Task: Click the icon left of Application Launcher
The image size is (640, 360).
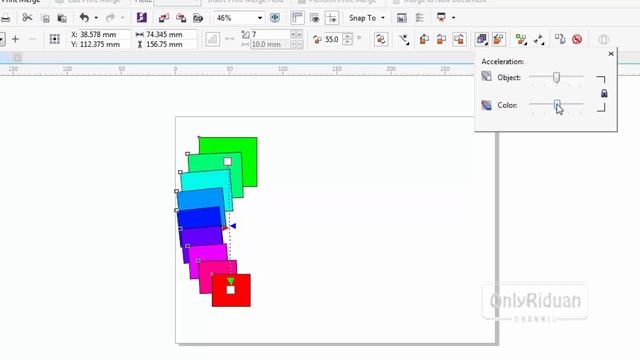Action: pos(420,18)
